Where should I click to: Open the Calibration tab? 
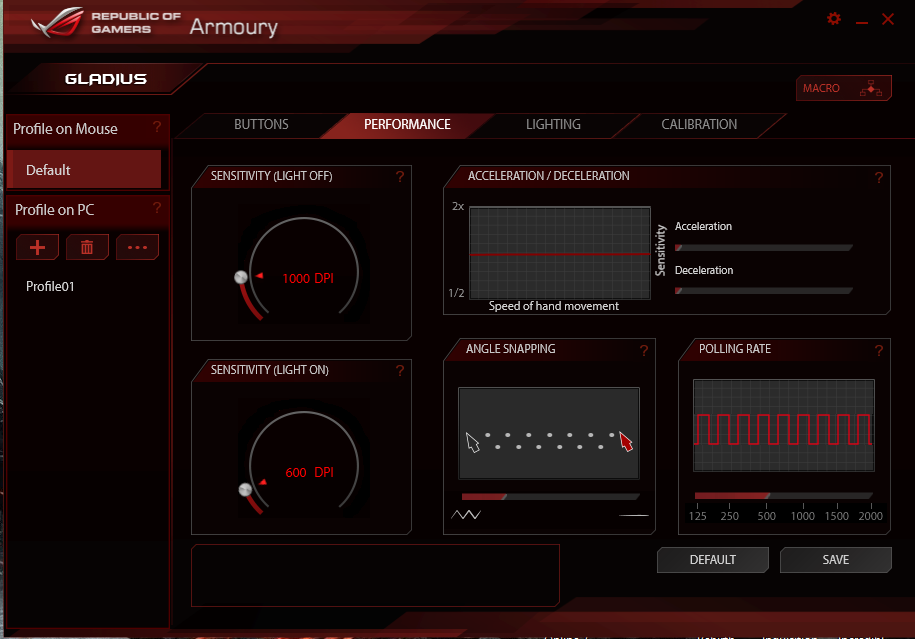click(x=699, y=125)
